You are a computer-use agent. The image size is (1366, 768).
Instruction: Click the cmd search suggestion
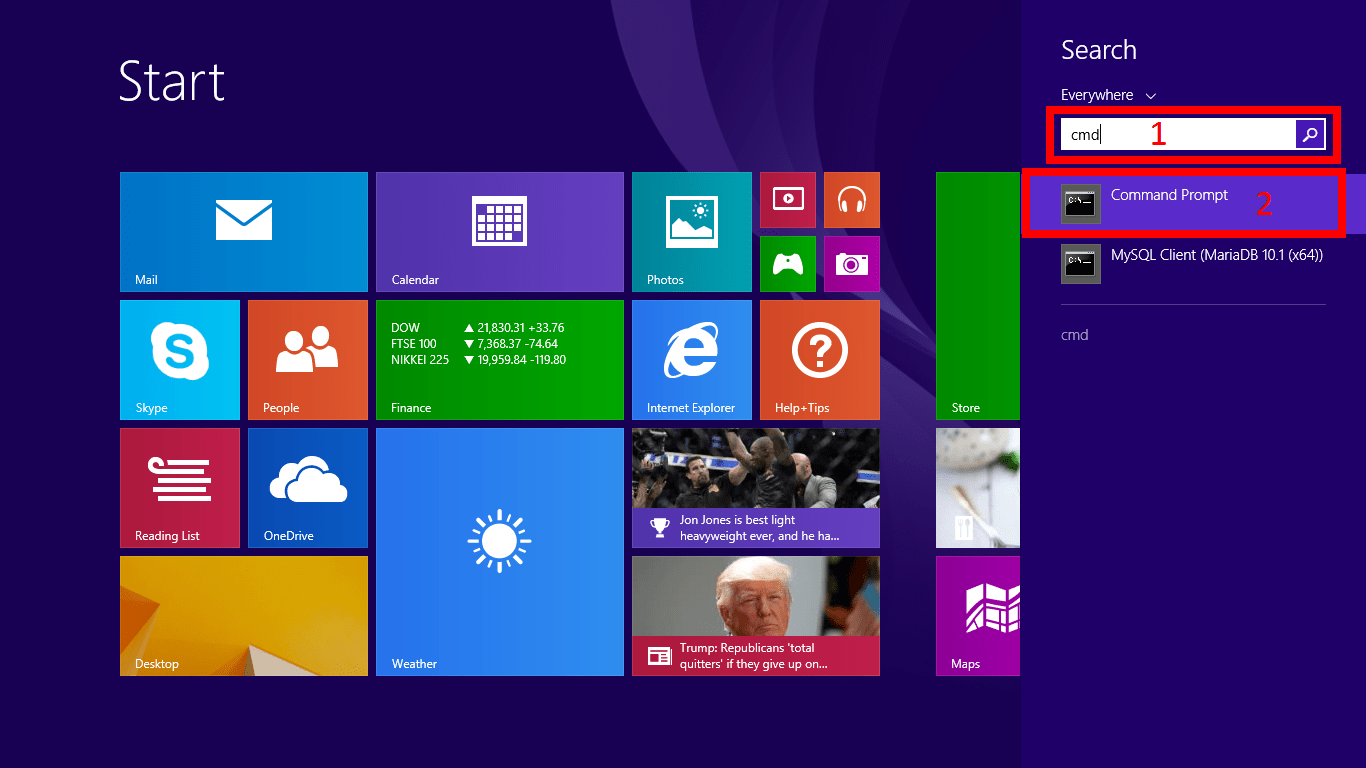(x=1074, y=335)
